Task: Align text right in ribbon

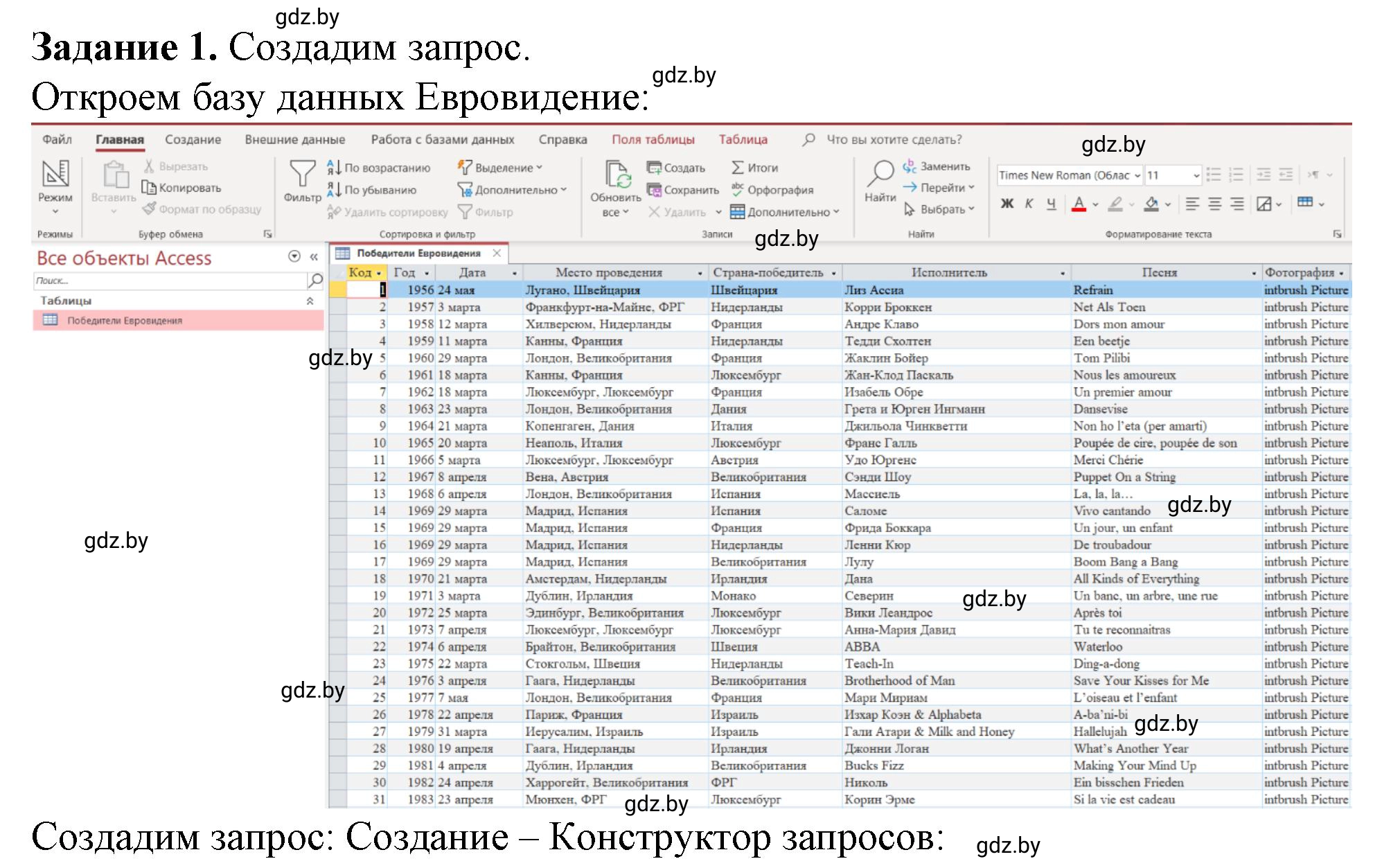Action: (1237, 204)
